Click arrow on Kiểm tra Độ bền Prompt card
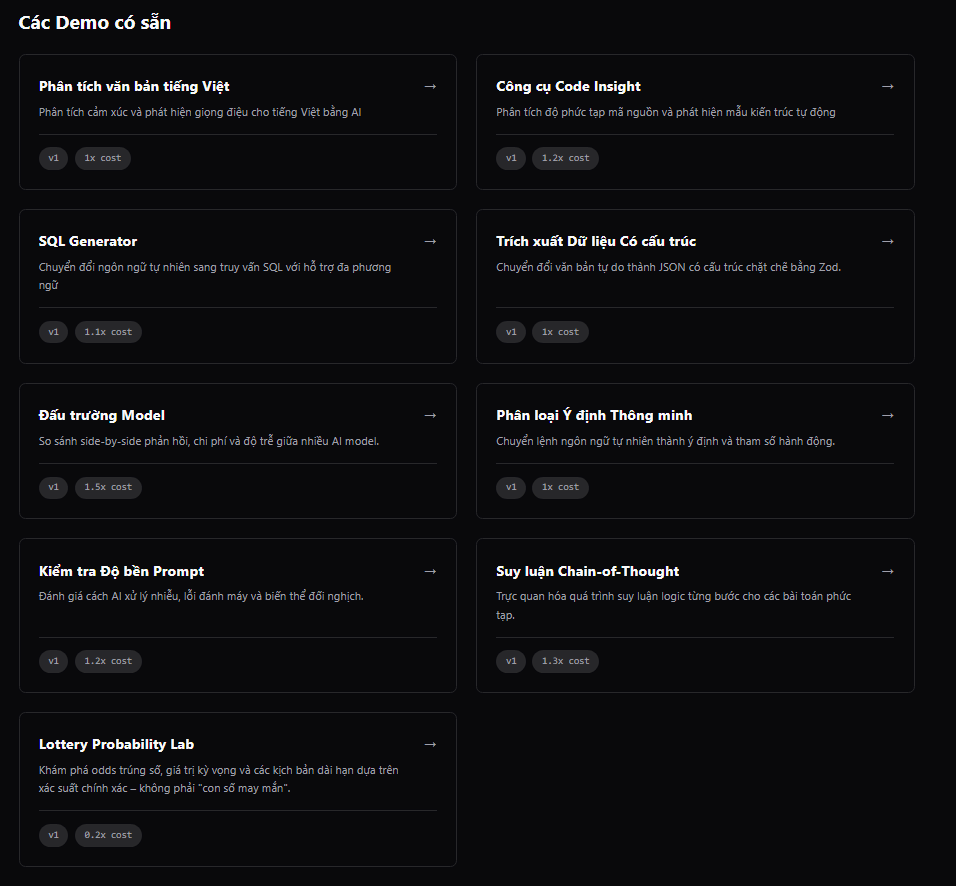The width and height of the screenshot is (956, 886). pyautogui.click(x=430, y=571)
